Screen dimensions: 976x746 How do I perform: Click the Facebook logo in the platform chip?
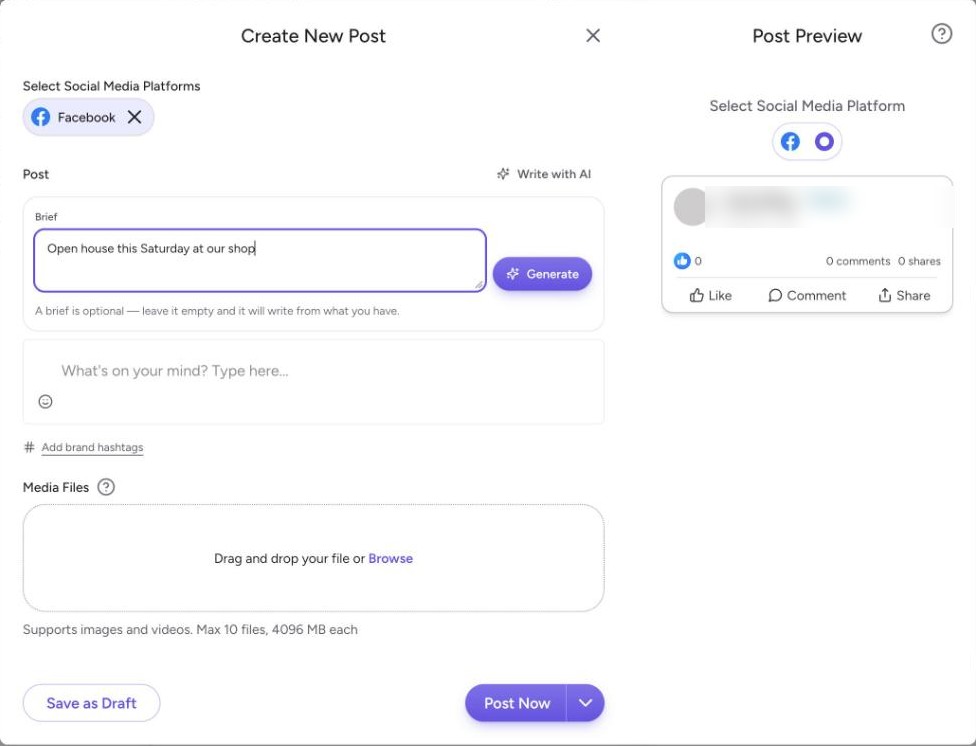pyautogui.click(x=40, y=117)
